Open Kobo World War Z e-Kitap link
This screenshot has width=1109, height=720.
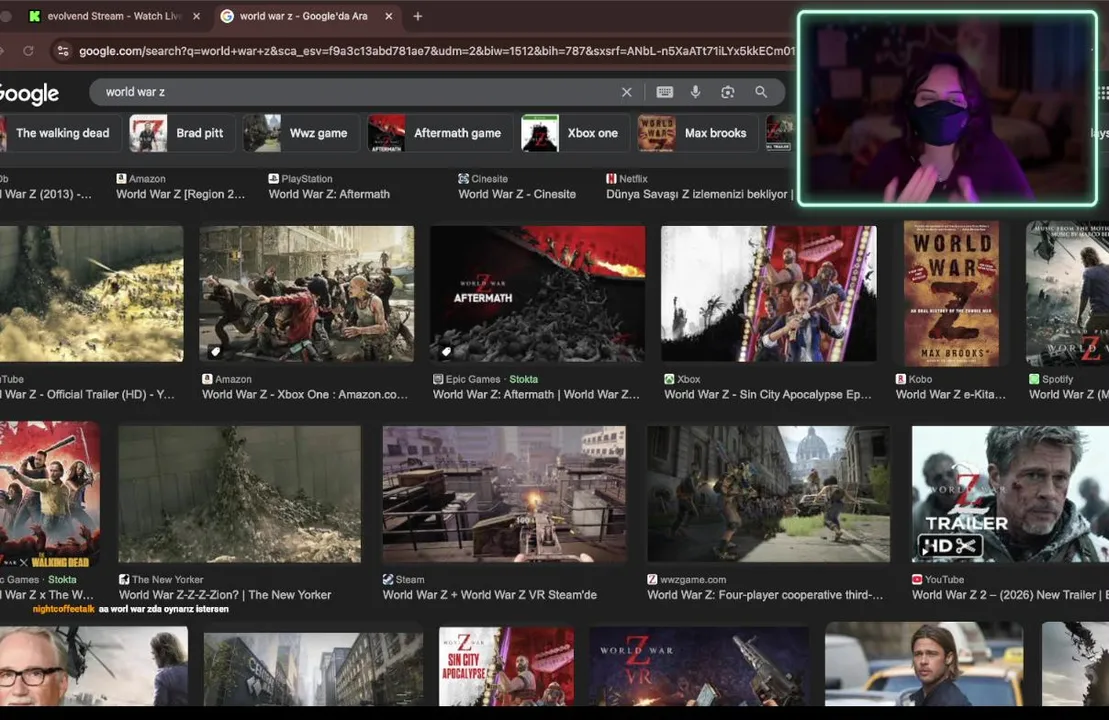click(x=951, y=395)
